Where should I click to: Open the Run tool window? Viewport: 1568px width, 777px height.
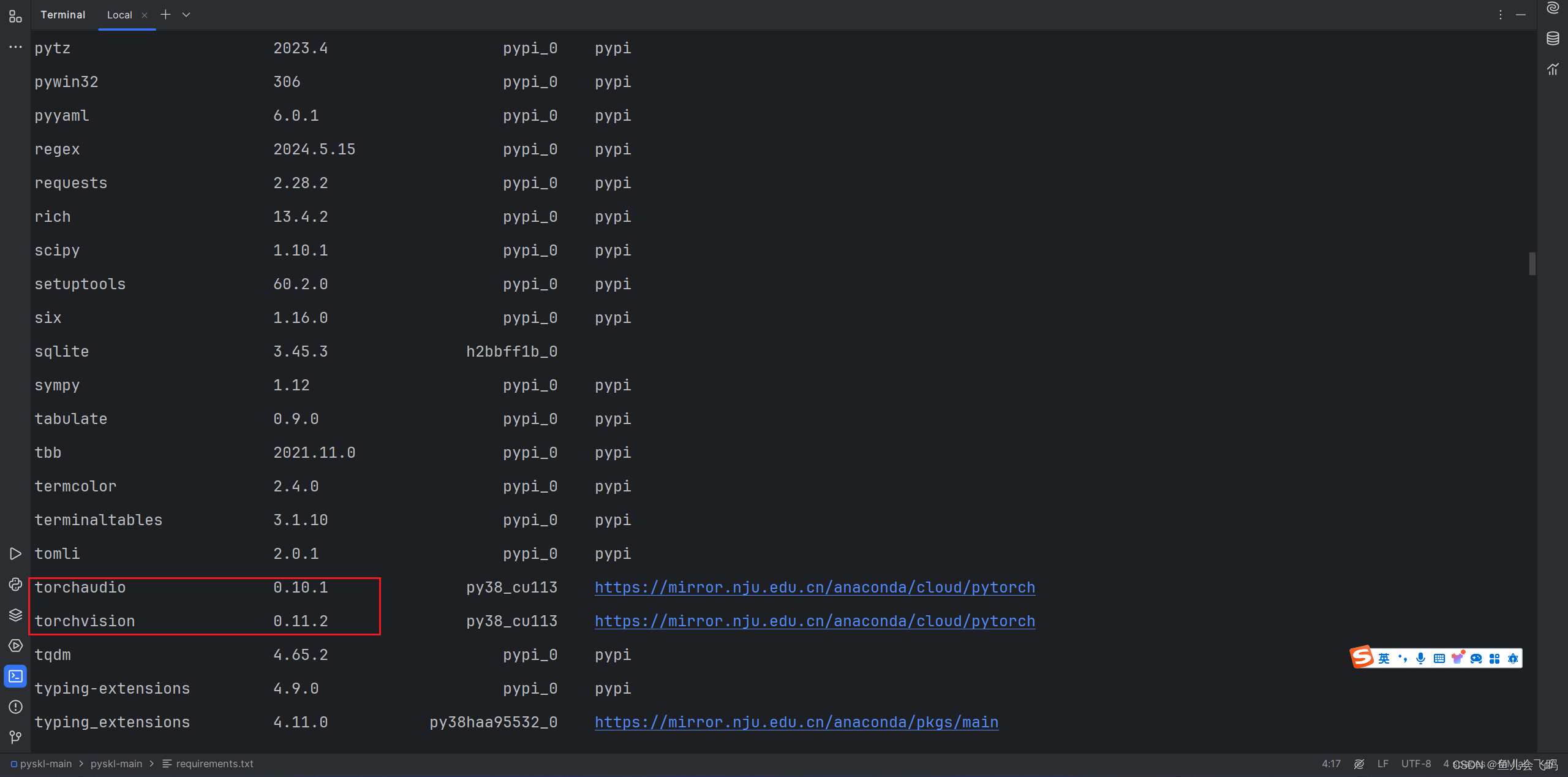[15, 553]
